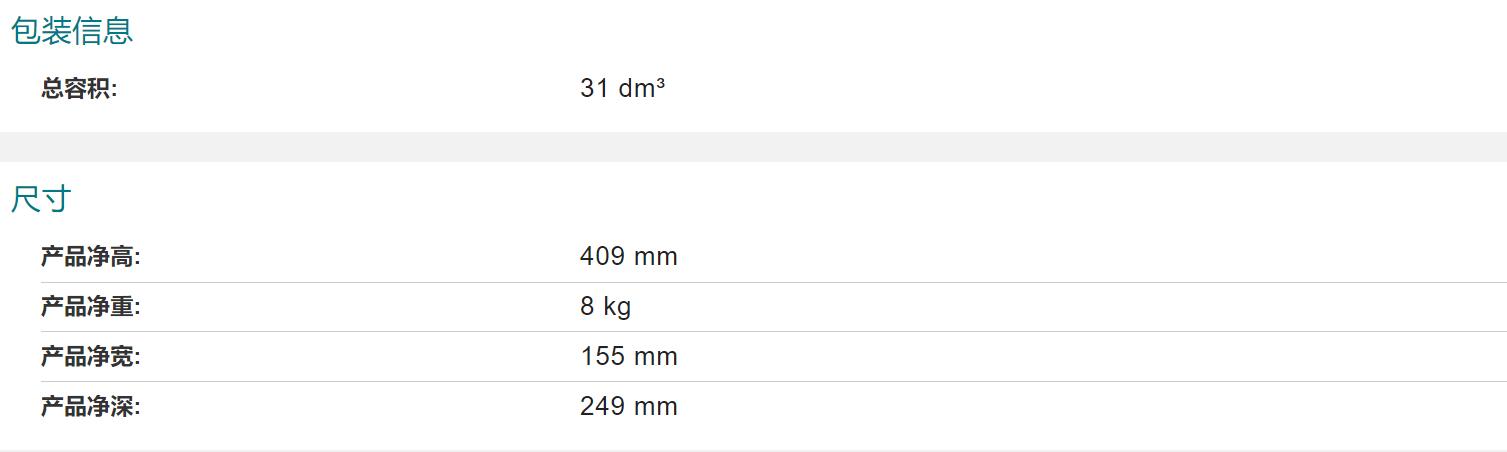The height and width of the screenshot is (452, 1507).
Task: Click the number 31 in total volume
Action: click(594, 88)
